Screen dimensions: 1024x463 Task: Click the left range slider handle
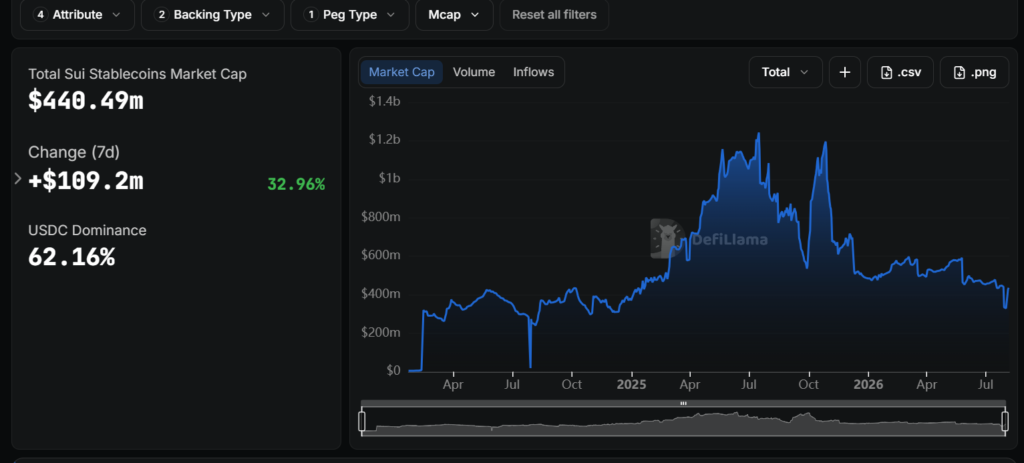[x=362, y=421]
